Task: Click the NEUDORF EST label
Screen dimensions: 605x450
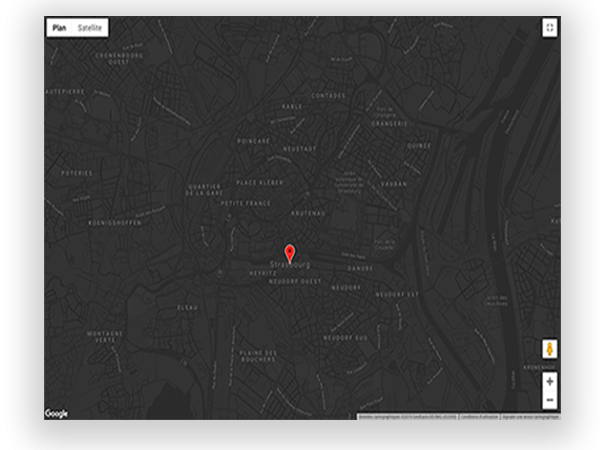Action: pos(397,294)
